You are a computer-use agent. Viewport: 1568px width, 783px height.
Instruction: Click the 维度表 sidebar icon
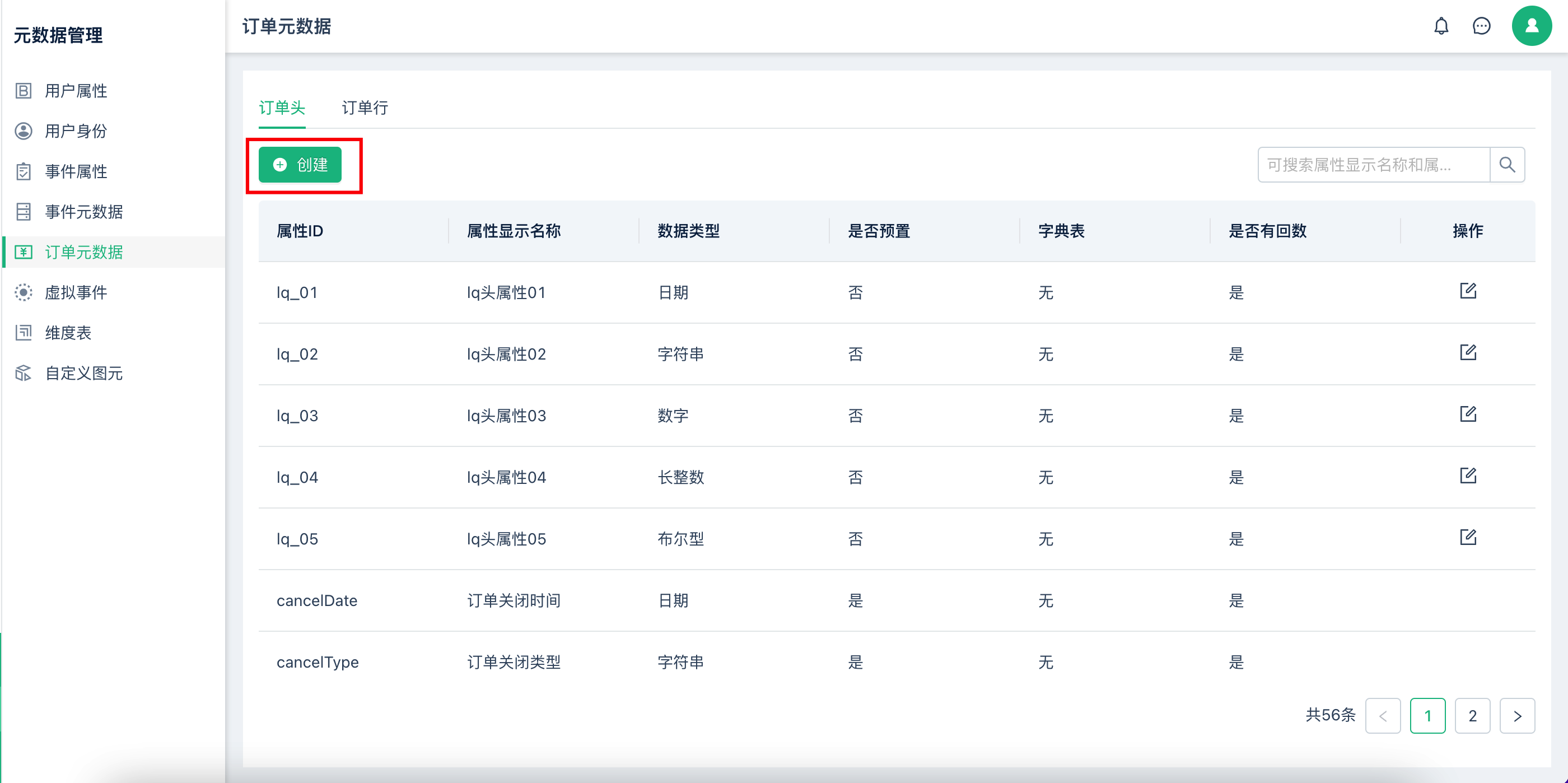23,333
